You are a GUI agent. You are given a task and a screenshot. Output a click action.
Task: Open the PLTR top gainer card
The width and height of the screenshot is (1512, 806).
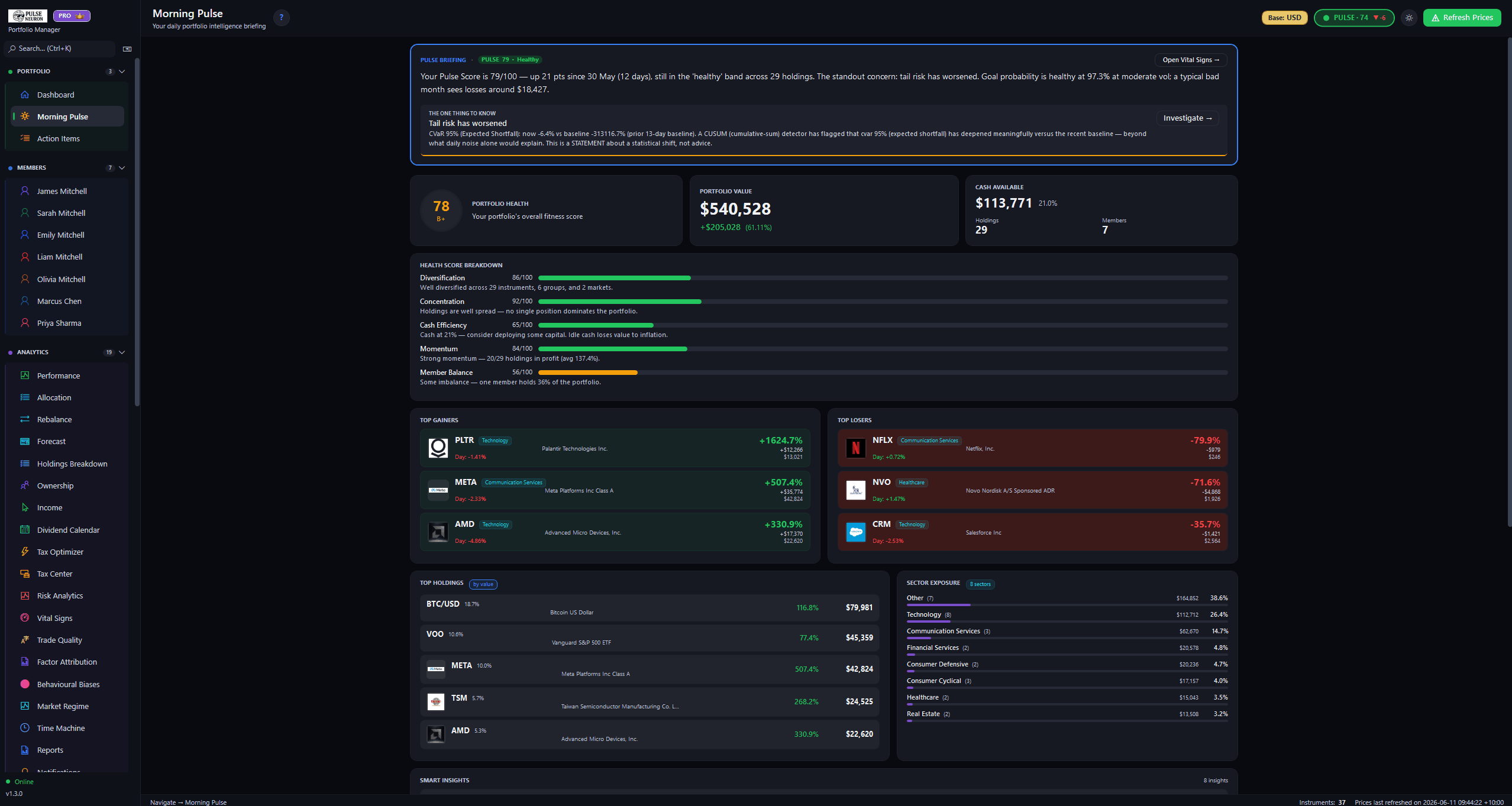click(615, 448)
